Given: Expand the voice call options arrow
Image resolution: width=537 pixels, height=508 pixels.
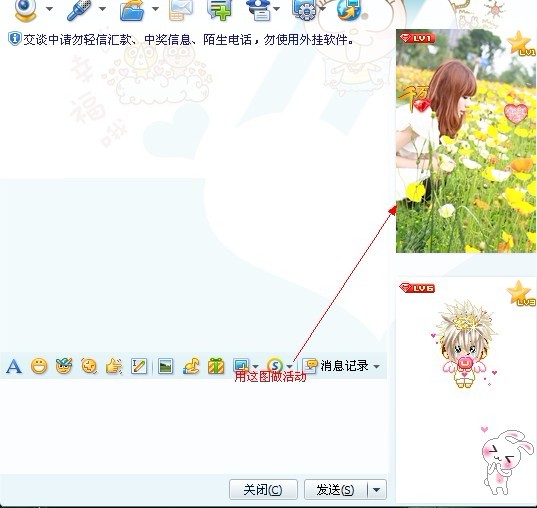Looking at the screenshot, I should [102, 9].
